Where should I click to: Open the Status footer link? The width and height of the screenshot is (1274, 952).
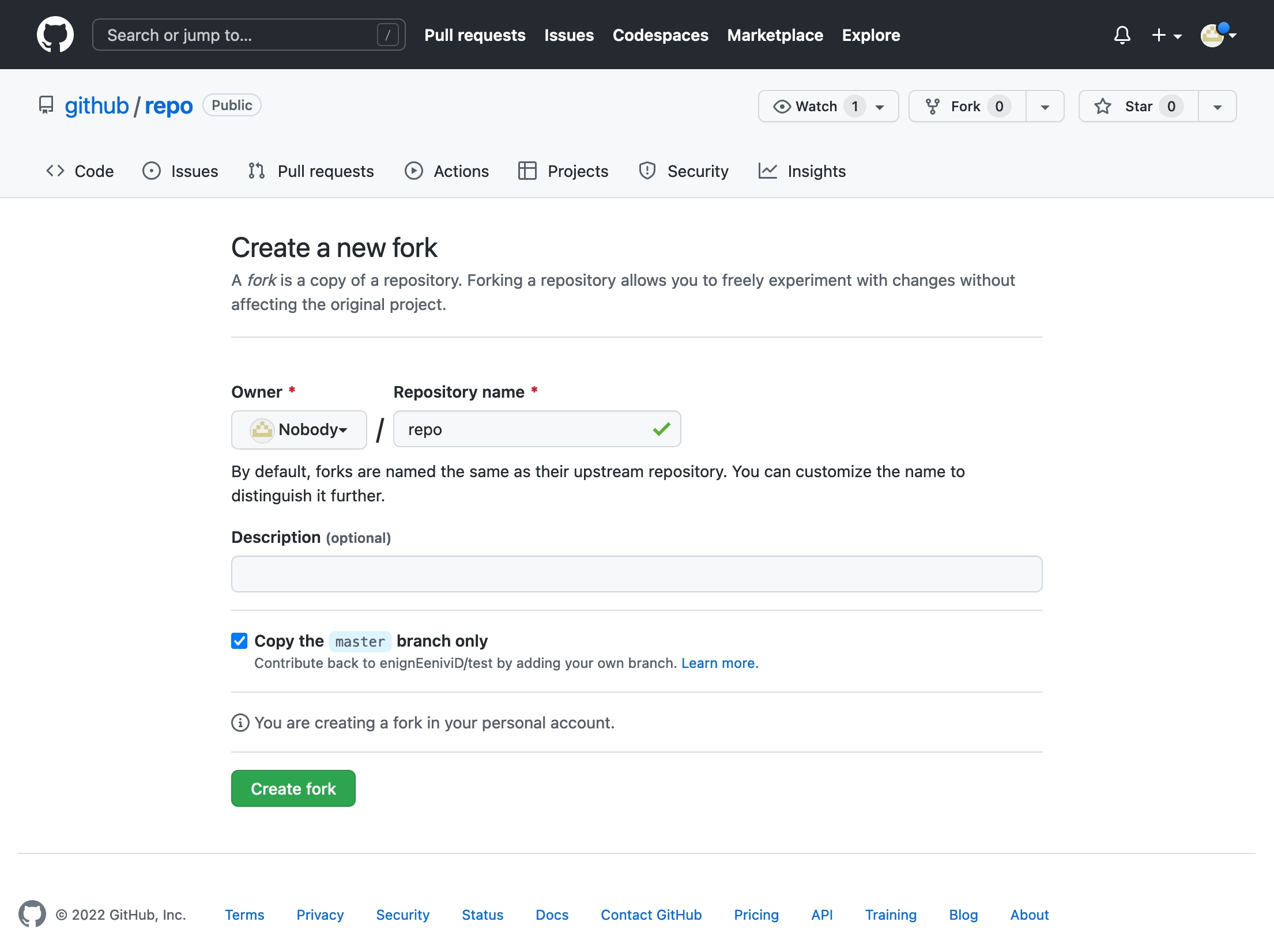(483, 915)
